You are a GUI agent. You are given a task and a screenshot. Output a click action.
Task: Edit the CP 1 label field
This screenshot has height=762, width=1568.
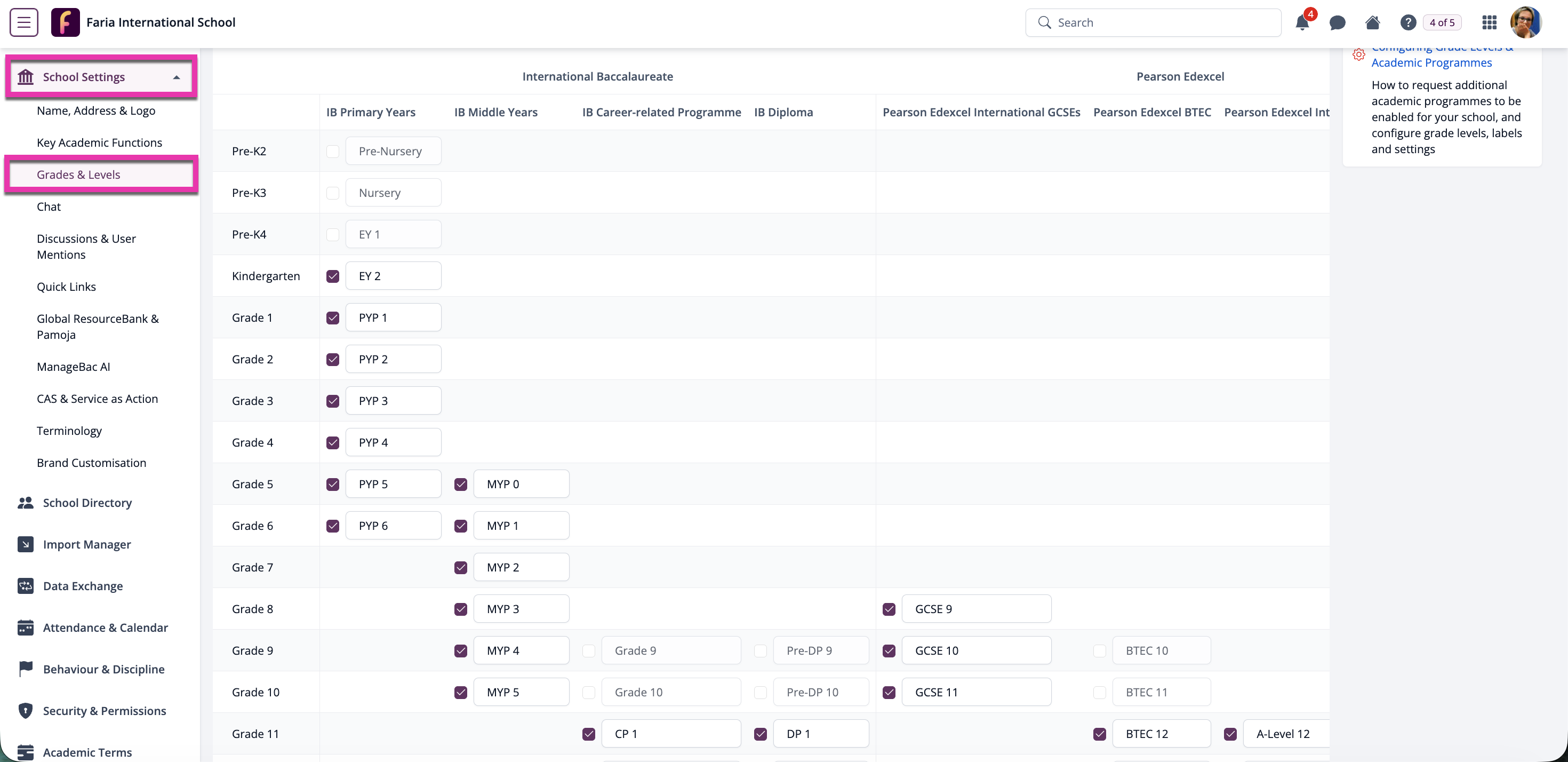(671, 734)
